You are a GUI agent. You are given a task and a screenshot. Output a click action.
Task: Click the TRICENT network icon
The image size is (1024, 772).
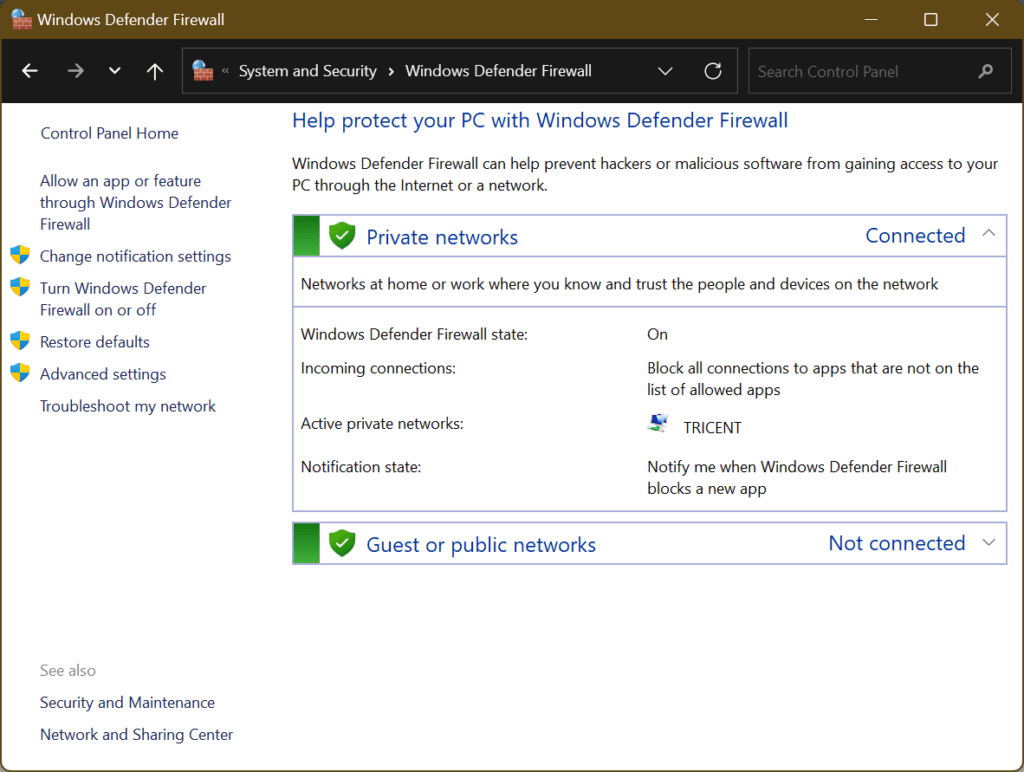pos(658,423)
